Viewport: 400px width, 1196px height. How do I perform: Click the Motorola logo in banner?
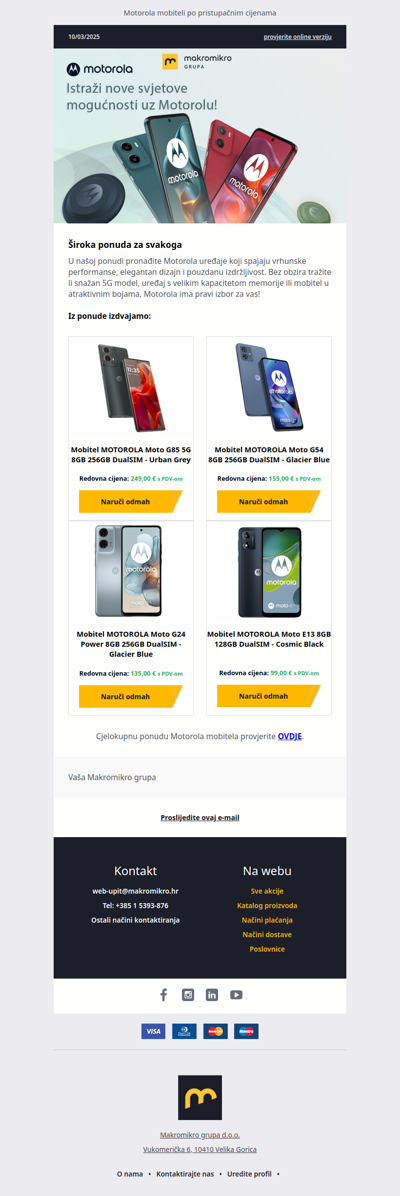[x=99, y=69]
